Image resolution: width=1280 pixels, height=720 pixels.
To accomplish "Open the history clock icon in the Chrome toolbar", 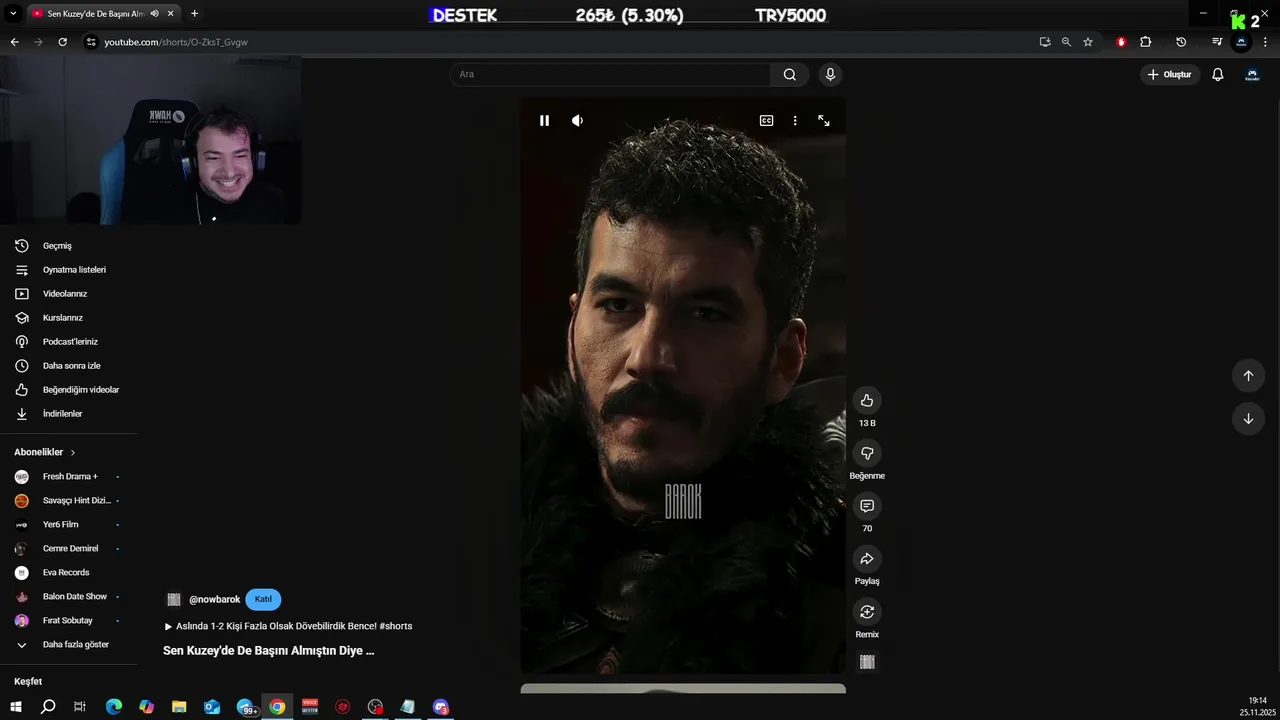I will coord(1181,42).
